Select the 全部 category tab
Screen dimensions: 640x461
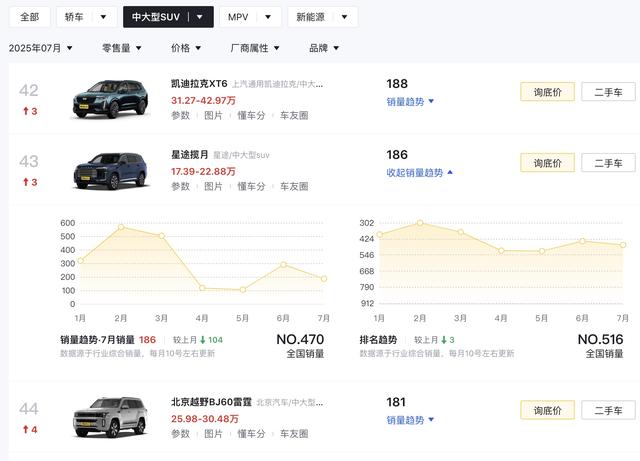[29, 17]
